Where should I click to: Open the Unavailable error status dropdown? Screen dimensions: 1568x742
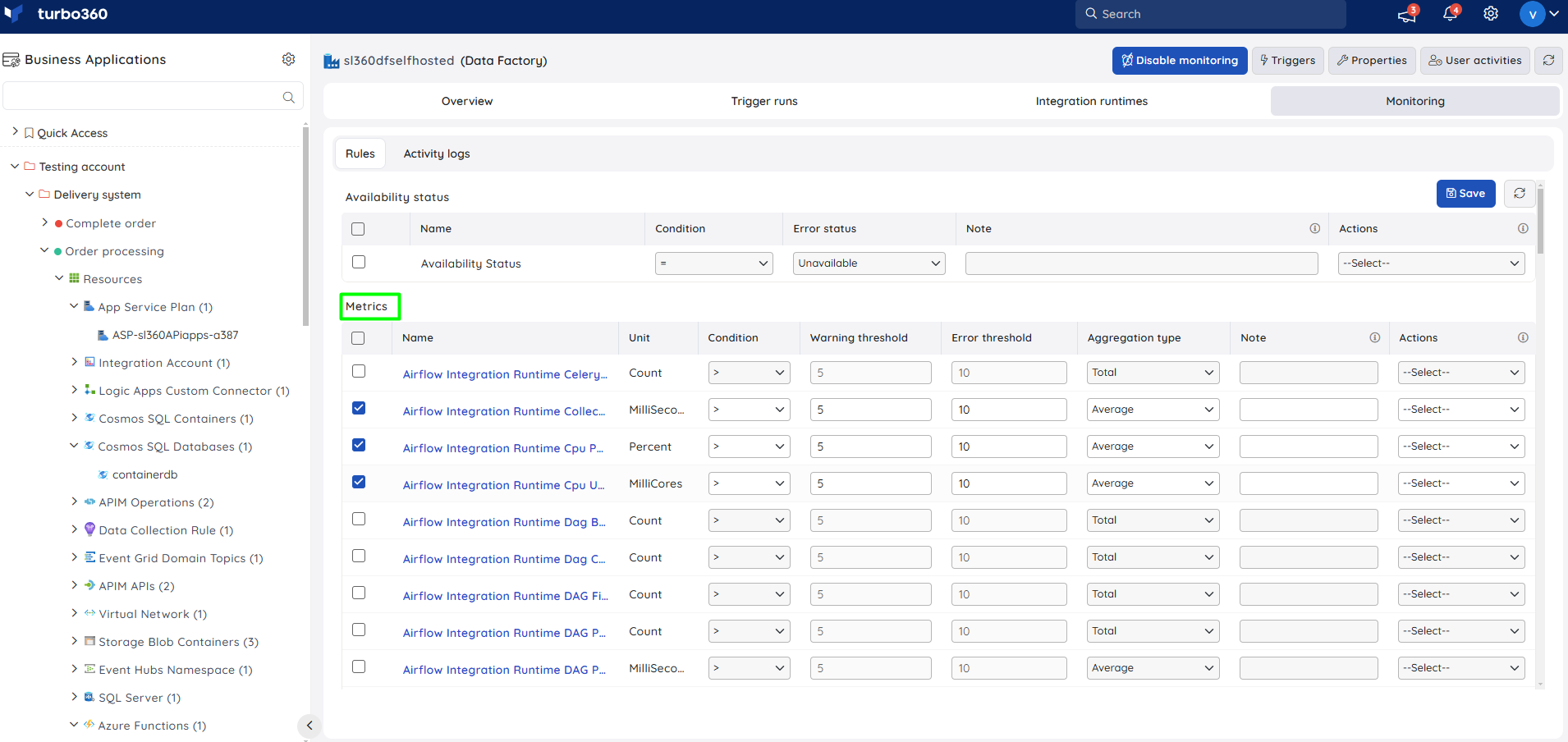point(869,263)
